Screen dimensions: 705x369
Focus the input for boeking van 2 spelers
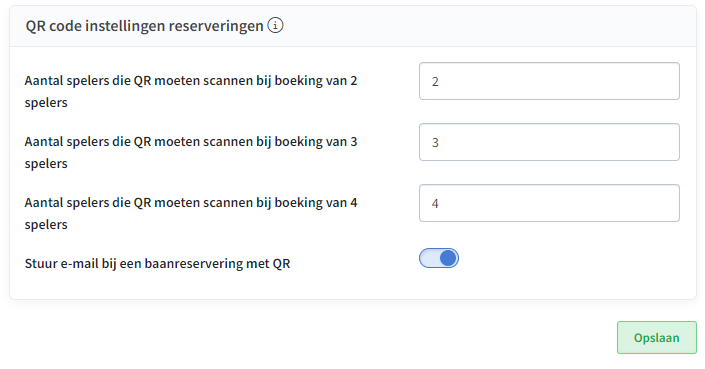[549, 81]
